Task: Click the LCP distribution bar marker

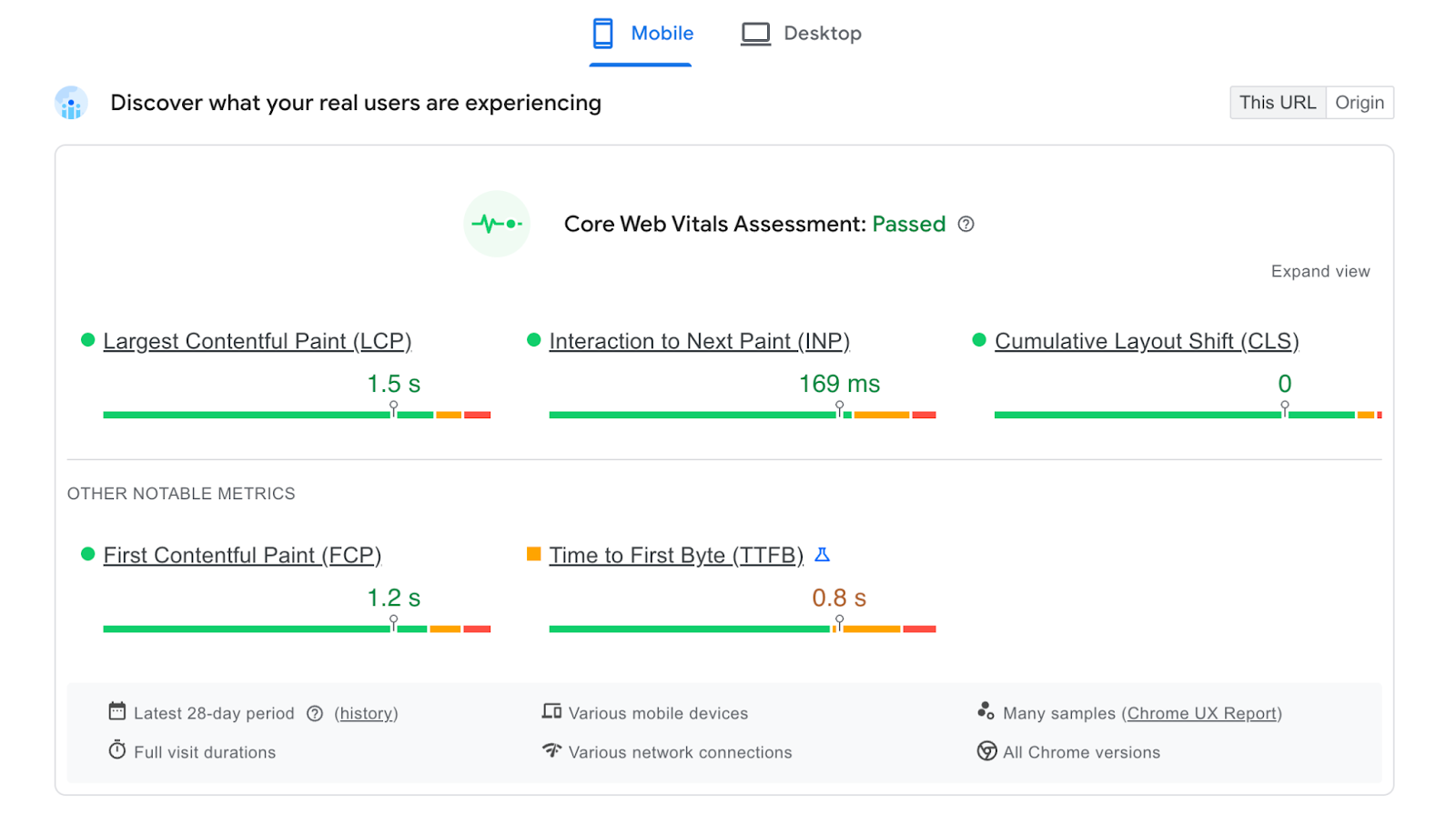Action: 393,408
